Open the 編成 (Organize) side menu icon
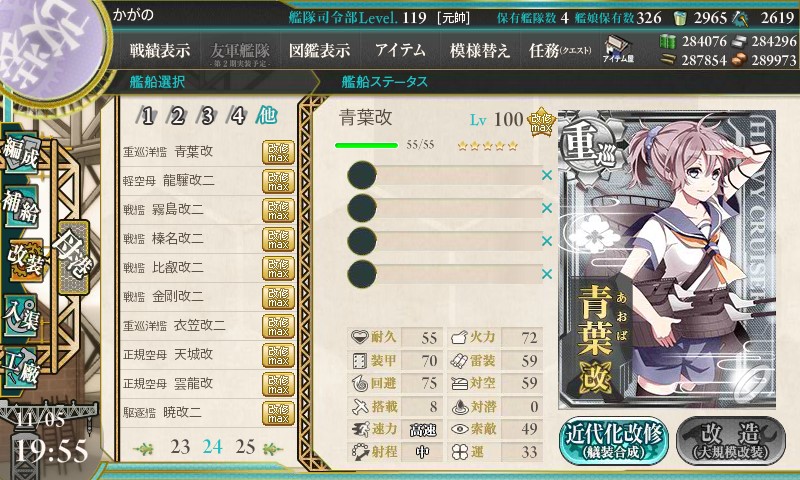Screen dimensions: 800x480 click(21, 153)
